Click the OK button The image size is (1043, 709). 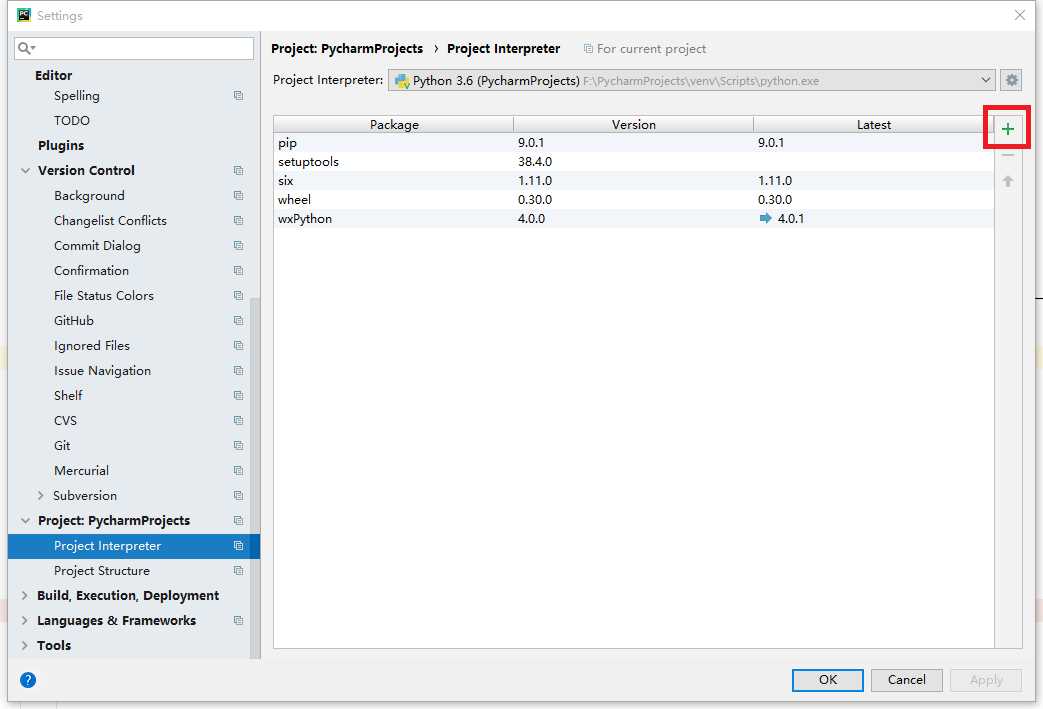click(x=827, y=680)
